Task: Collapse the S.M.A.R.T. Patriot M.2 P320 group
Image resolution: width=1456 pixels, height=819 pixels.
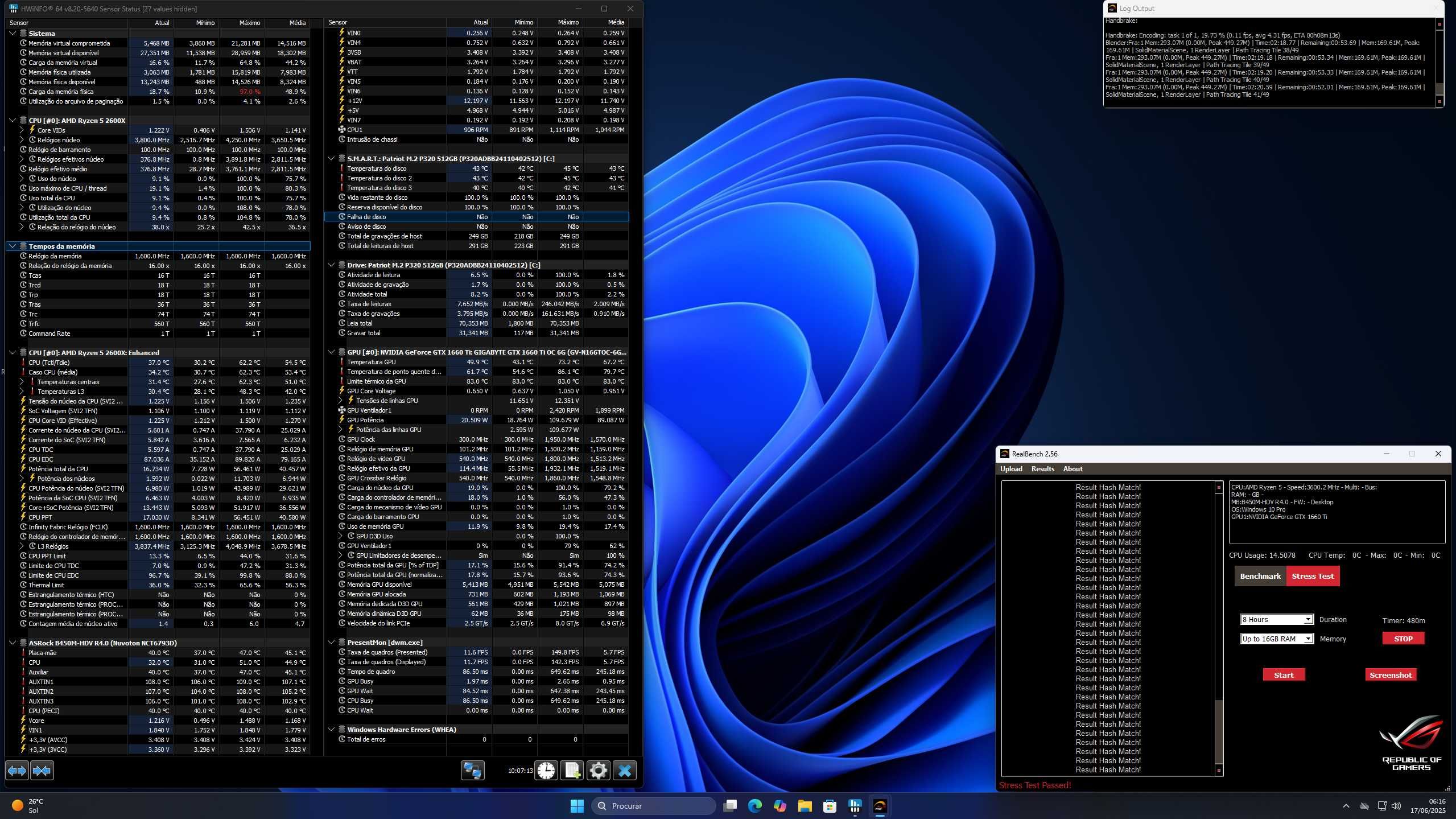Action: [331, 159]
